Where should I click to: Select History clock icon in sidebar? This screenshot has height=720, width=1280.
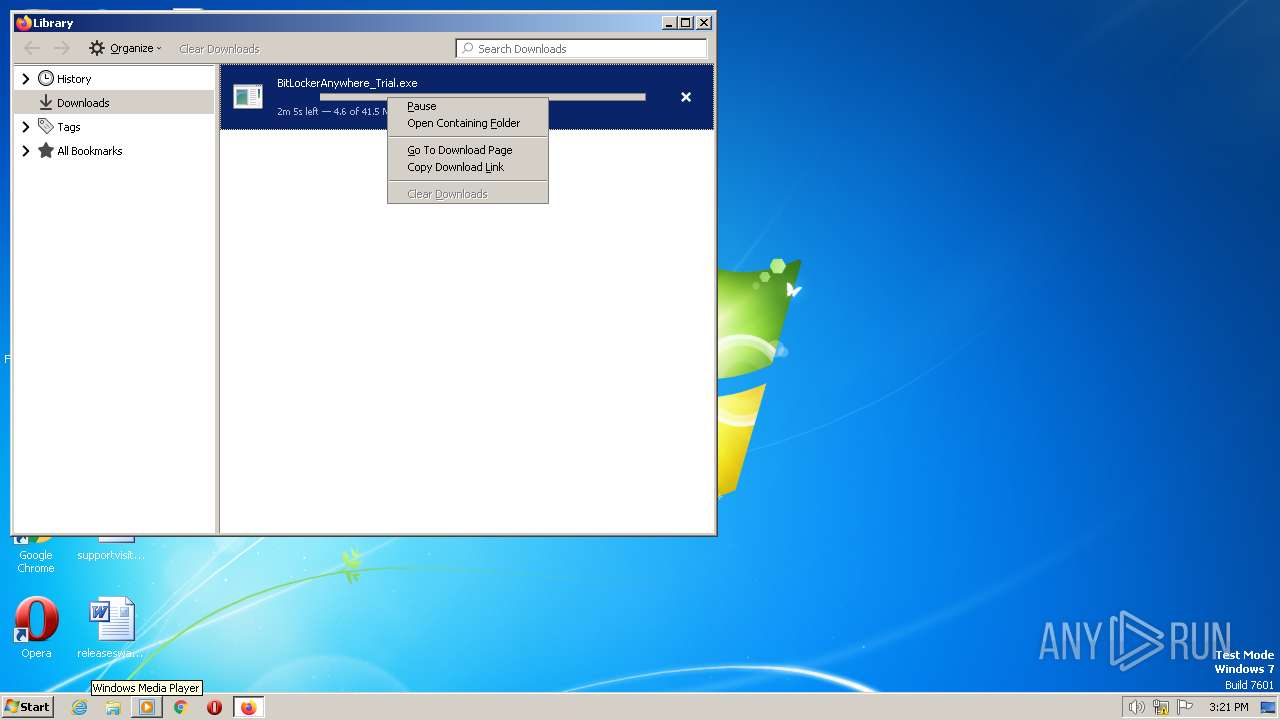tap(46, 78)
